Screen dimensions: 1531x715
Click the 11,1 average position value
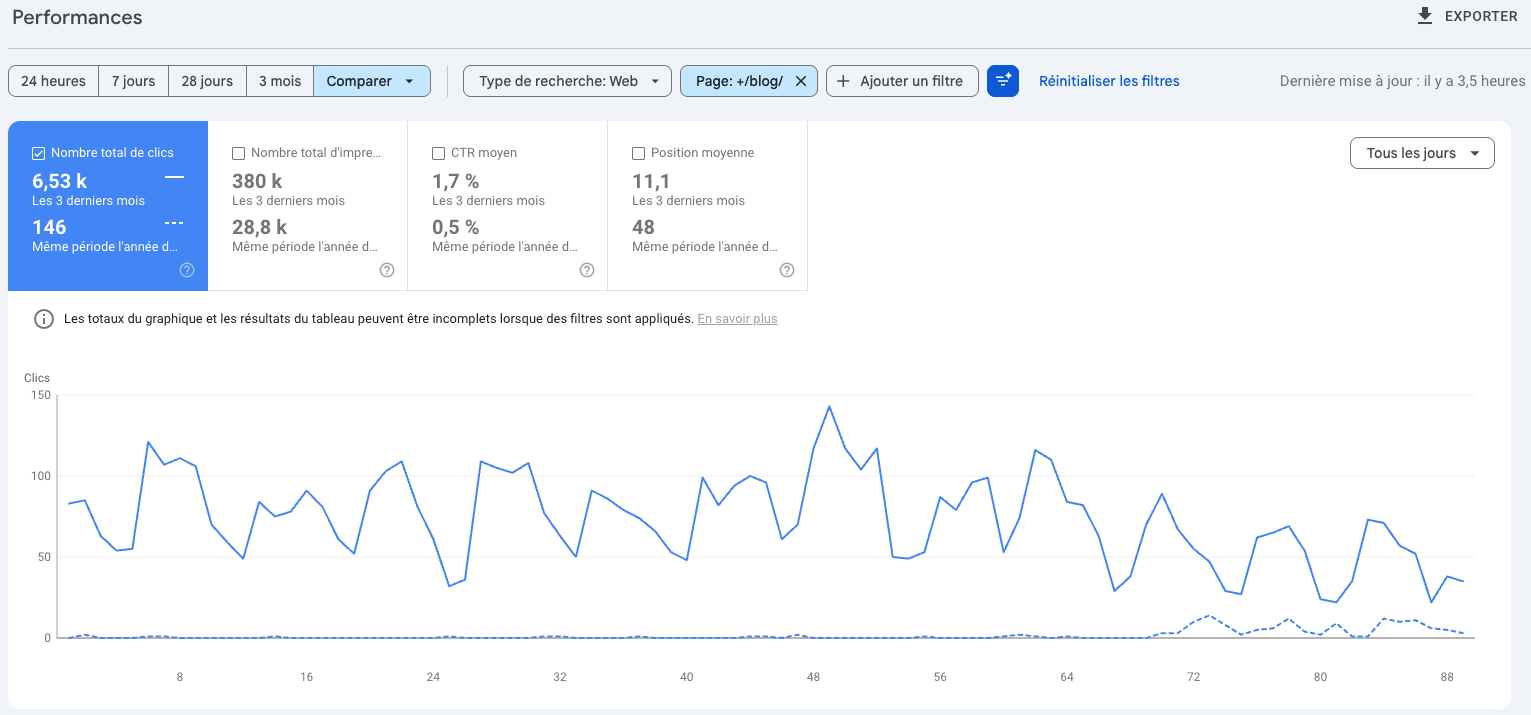click(651, 181)
